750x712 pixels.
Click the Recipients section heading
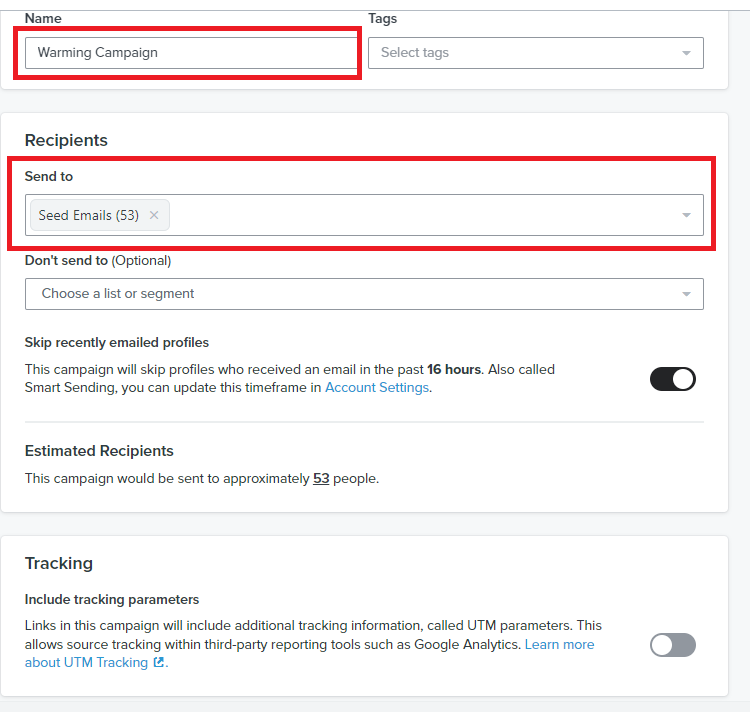(66, 140)
